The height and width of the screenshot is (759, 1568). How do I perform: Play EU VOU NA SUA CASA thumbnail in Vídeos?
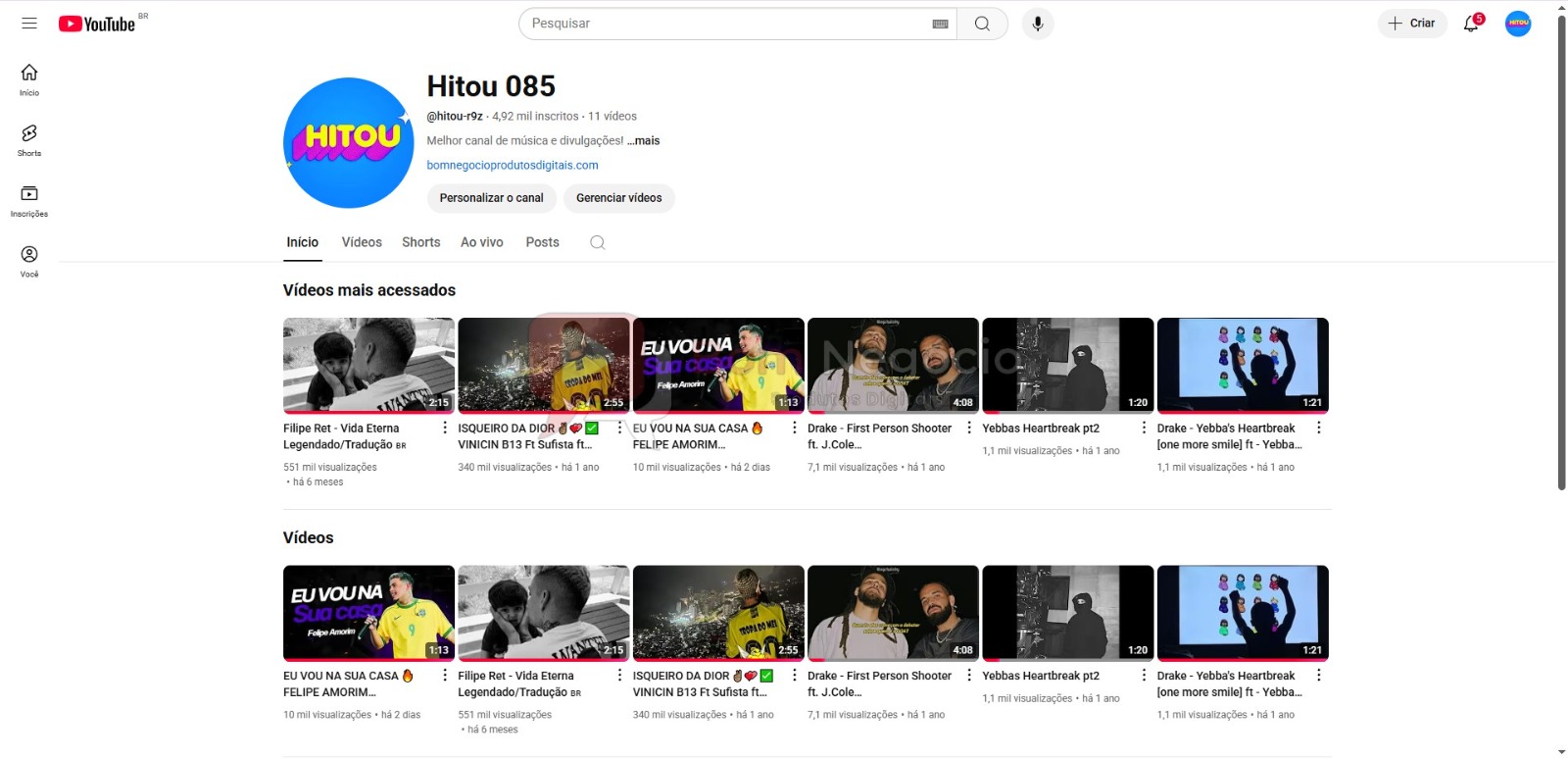click(368, 613)
